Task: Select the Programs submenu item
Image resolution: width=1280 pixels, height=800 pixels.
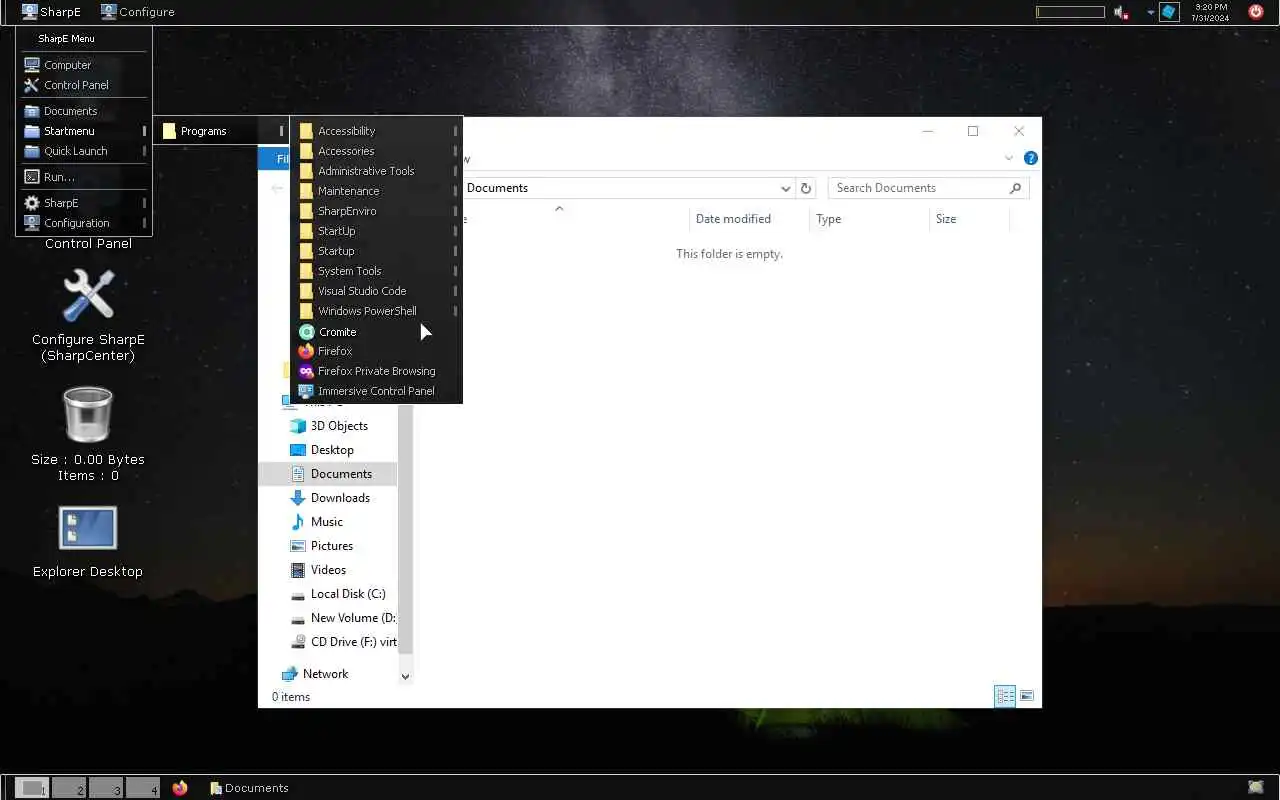Action: pos(222,131)
